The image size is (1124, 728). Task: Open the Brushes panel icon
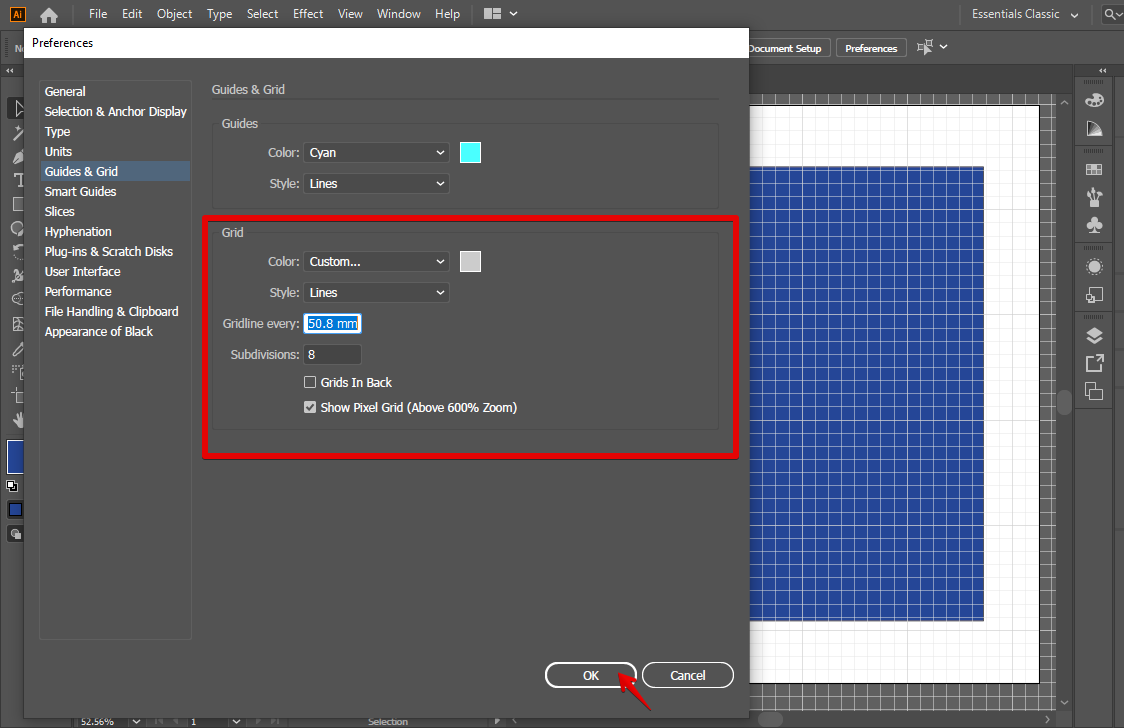[1094, 197]
